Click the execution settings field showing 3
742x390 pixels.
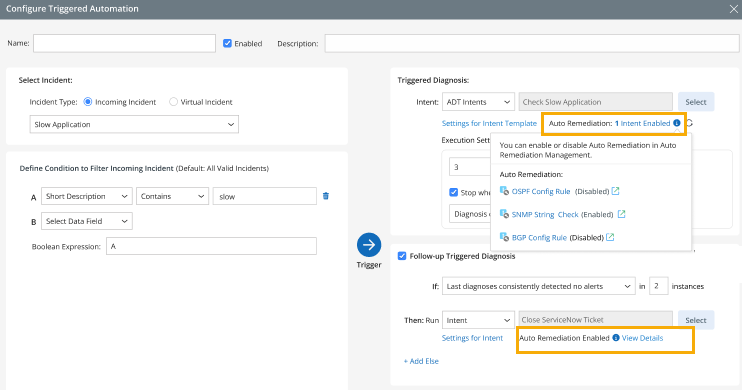coord(470,167)
